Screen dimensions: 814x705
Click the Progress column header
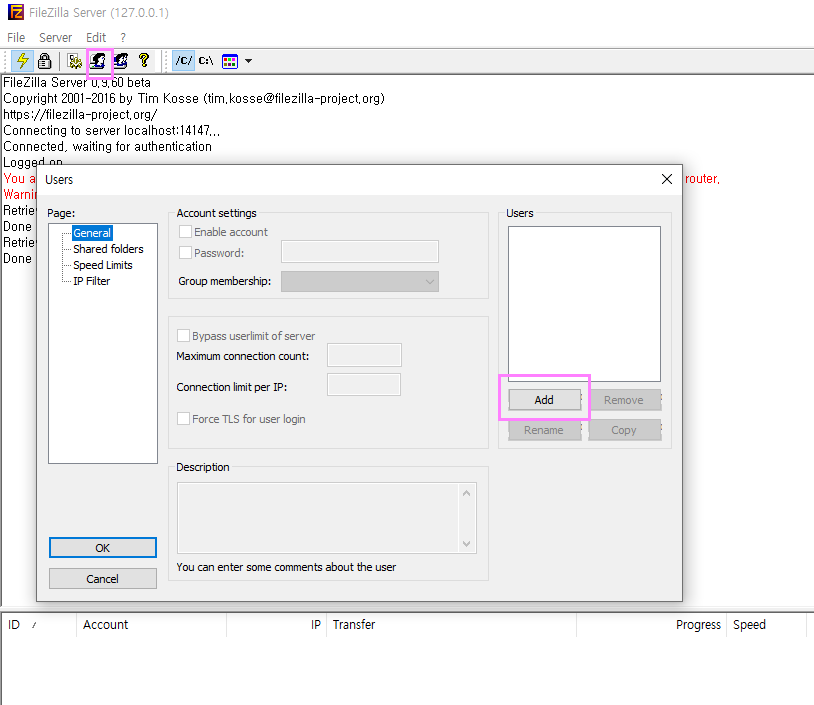[x=652, y=625]
